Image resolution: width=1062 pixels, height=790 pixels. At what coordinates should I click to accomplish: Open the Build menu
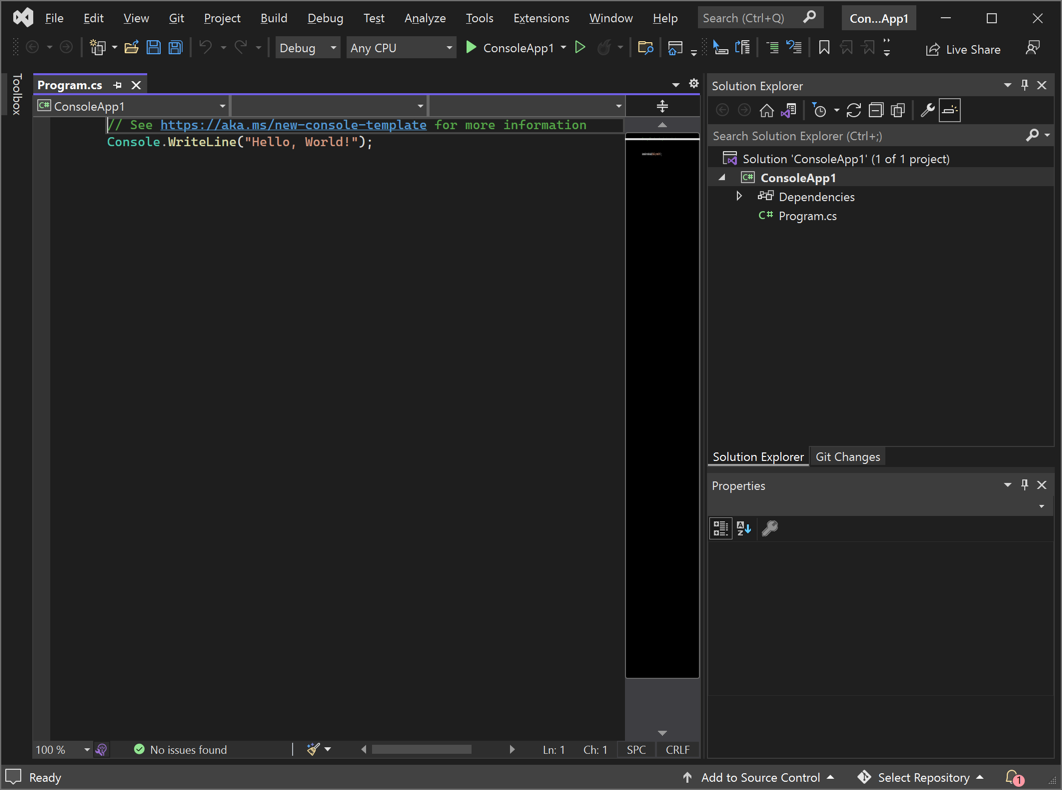tap(274, 18)
